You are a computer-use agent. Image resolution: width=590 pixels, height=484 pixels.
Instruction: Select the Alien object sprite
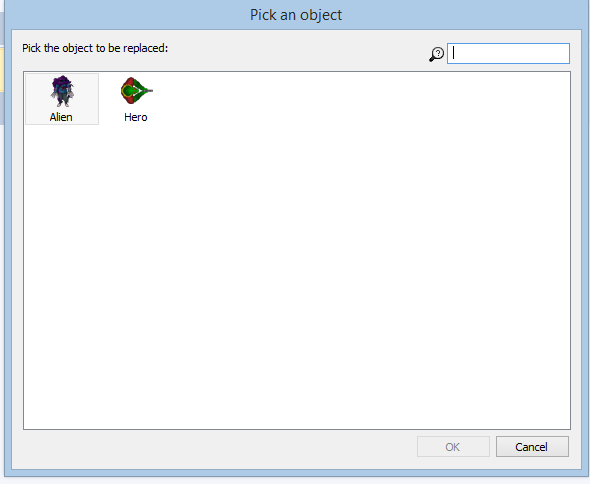[62, 91]
